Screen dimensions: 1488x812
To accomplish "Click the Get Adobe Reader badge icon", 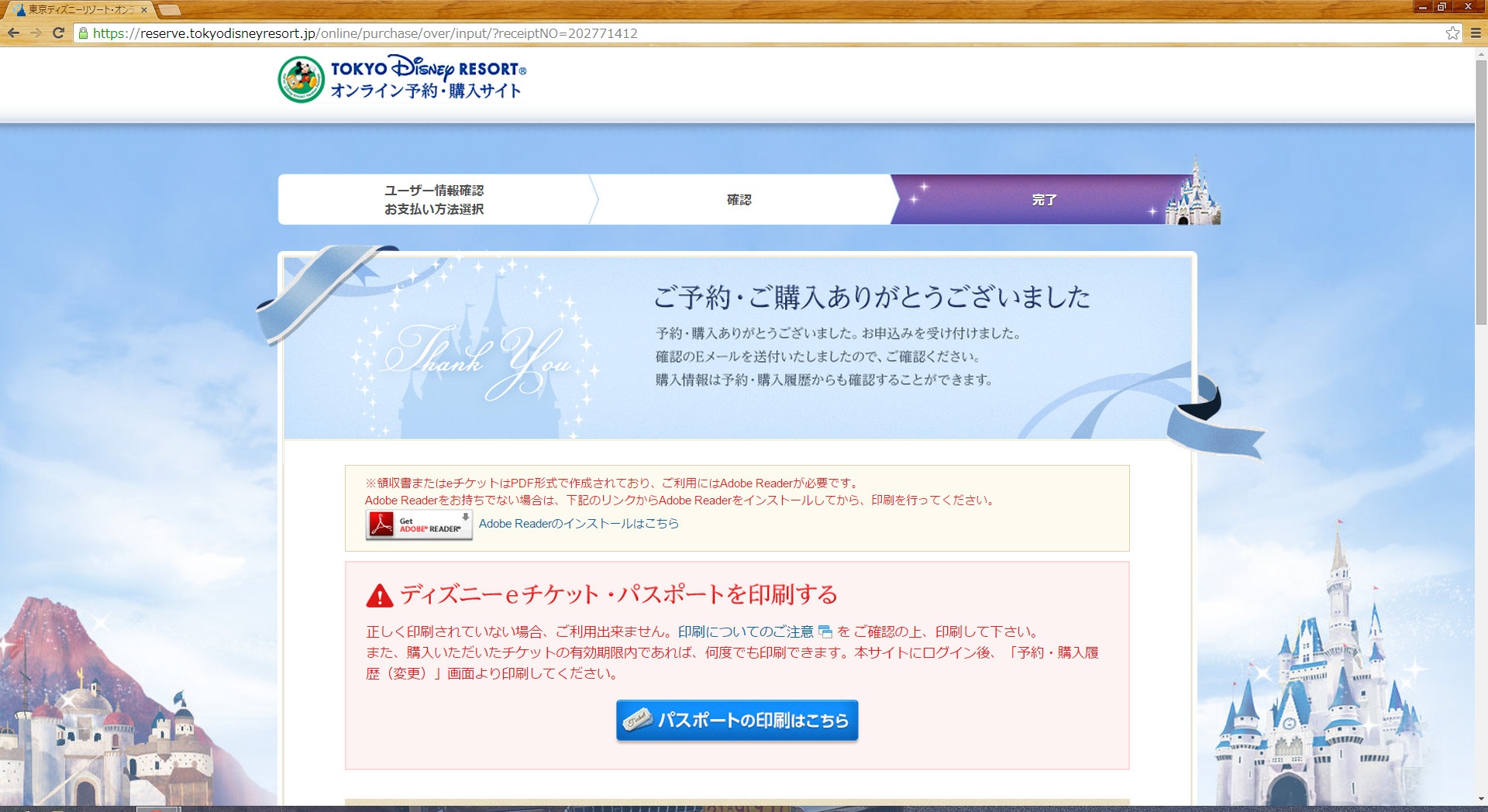I will 418,525.
